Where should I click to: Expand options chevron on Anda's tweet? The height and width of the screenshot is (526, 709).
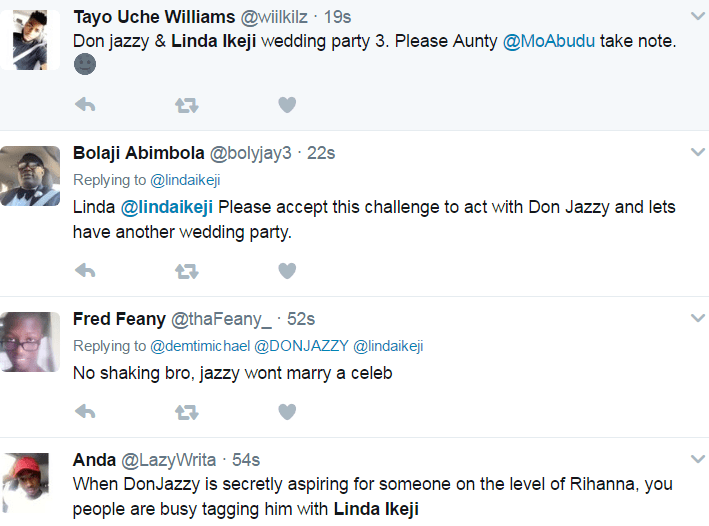tap(698, 459)
